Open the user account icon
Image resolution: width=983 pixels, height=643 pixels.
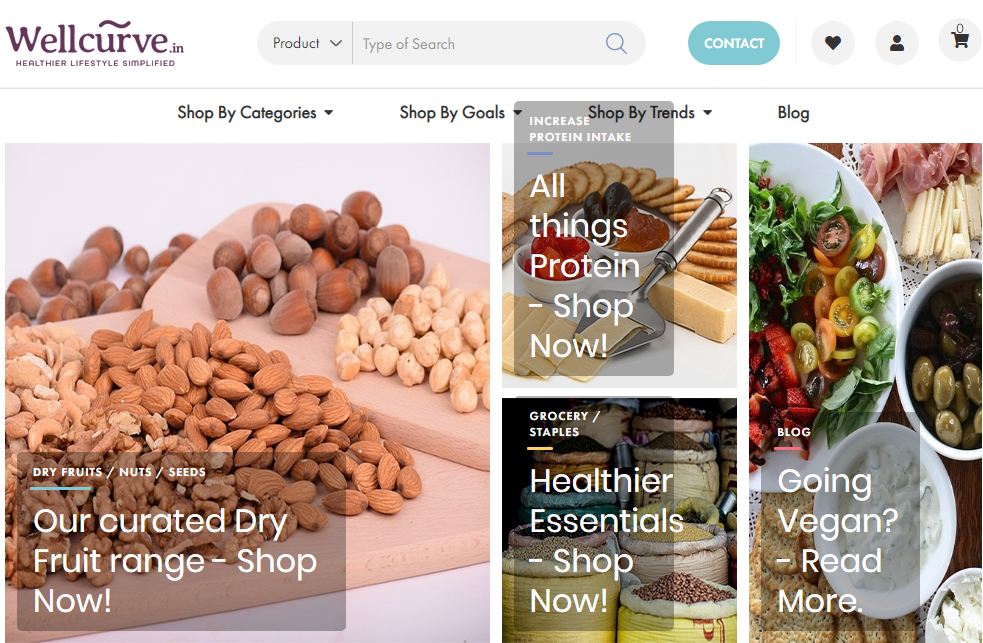pos(896,43)
